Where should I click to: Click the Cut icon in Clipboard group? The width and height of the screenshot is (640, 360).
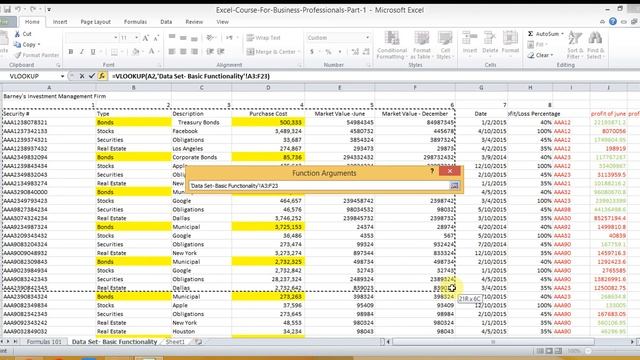pos(18,34)
